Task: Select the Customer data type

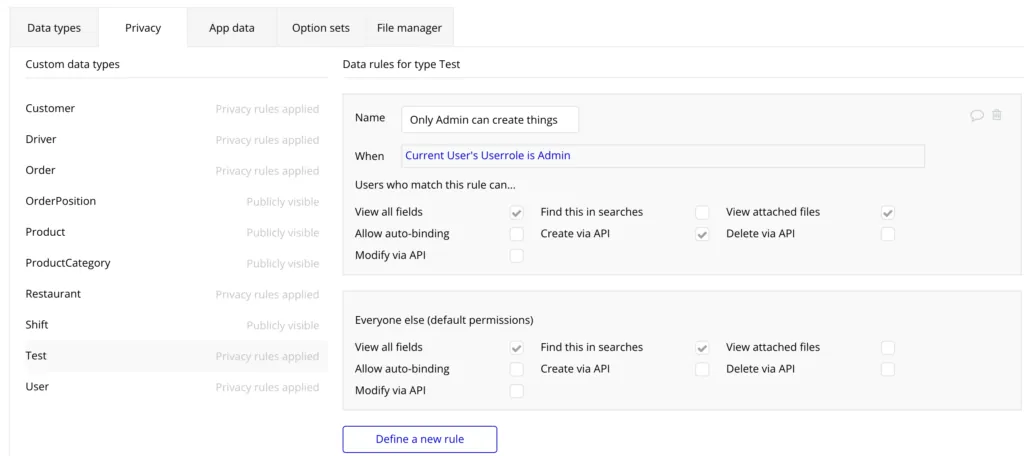Action: click(x=176, y=108)
